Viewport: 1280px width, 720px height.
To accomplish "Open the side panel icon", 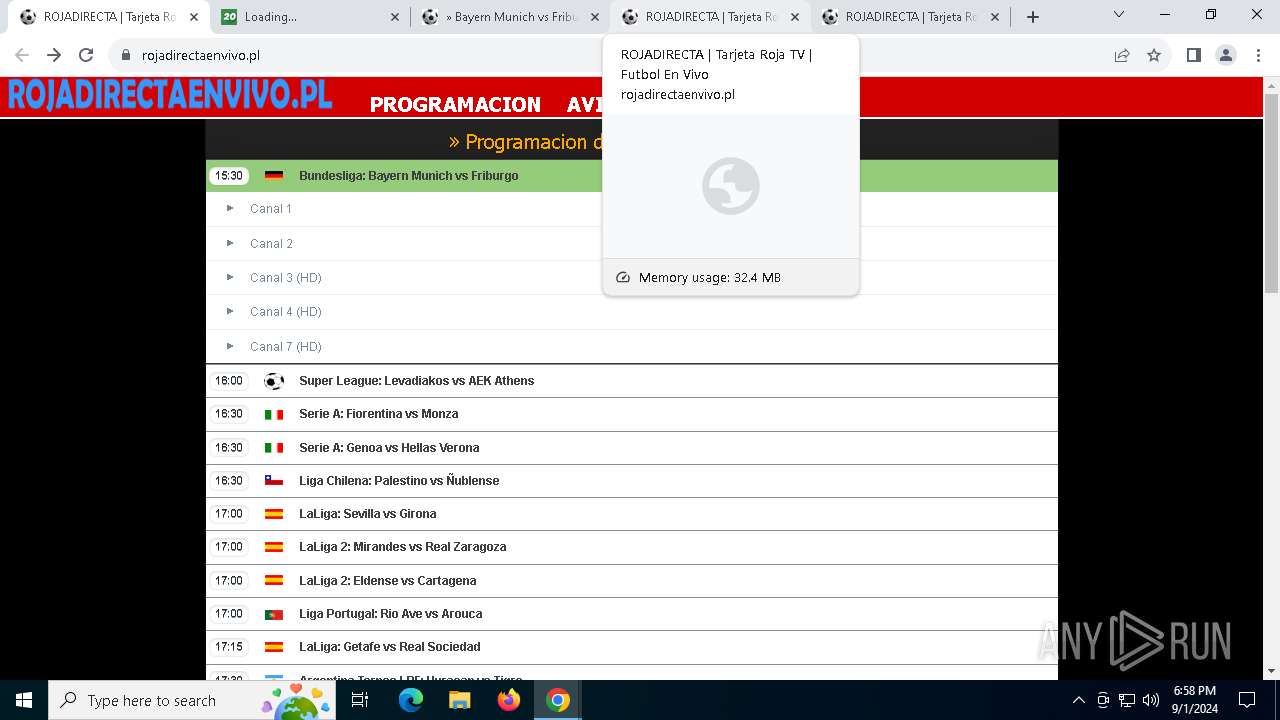I will click(x=1193, y=55).
